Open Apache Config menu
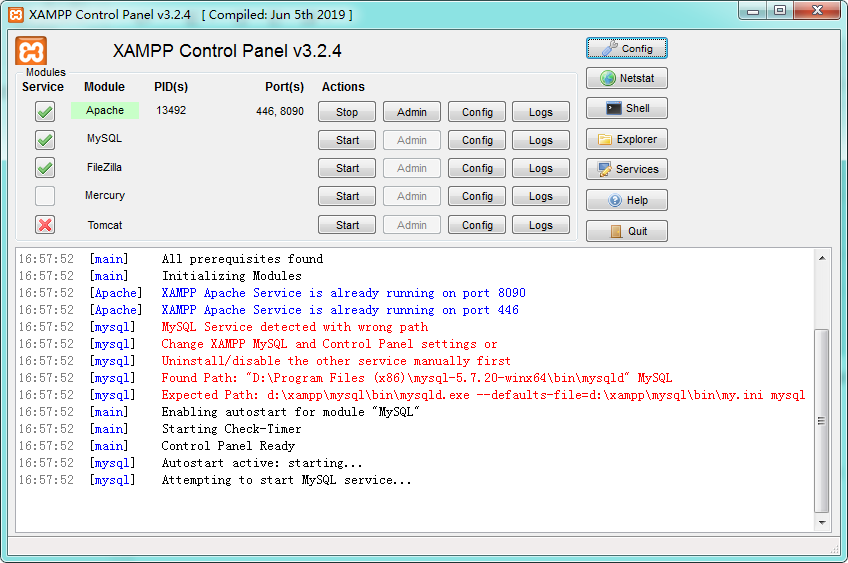The image size is (848, 563). click(x=477, y=112)
